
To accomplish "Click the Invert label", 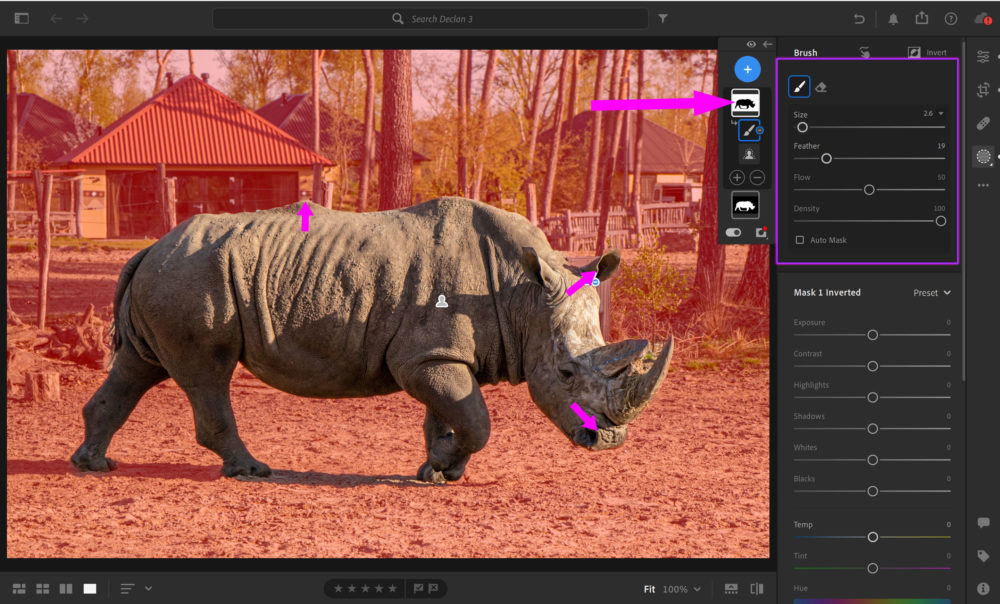I will click(x=936, y=52).
